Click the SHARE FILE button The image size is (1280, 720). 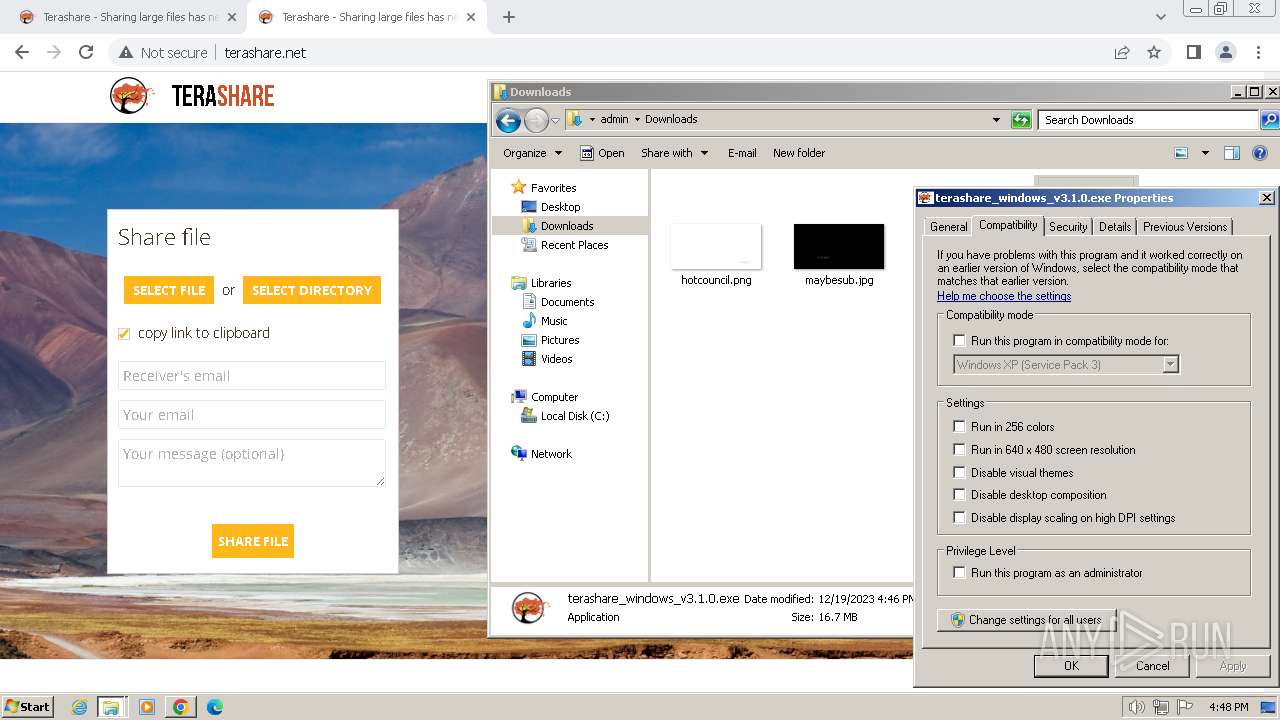pos(253,541)
